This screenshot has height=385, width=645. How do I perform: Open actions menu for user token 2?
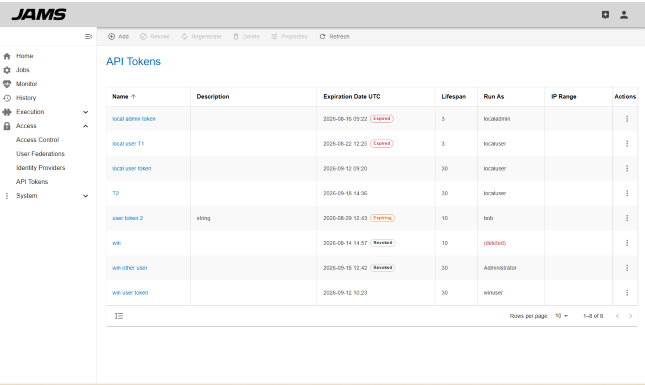tap(627, 218)
